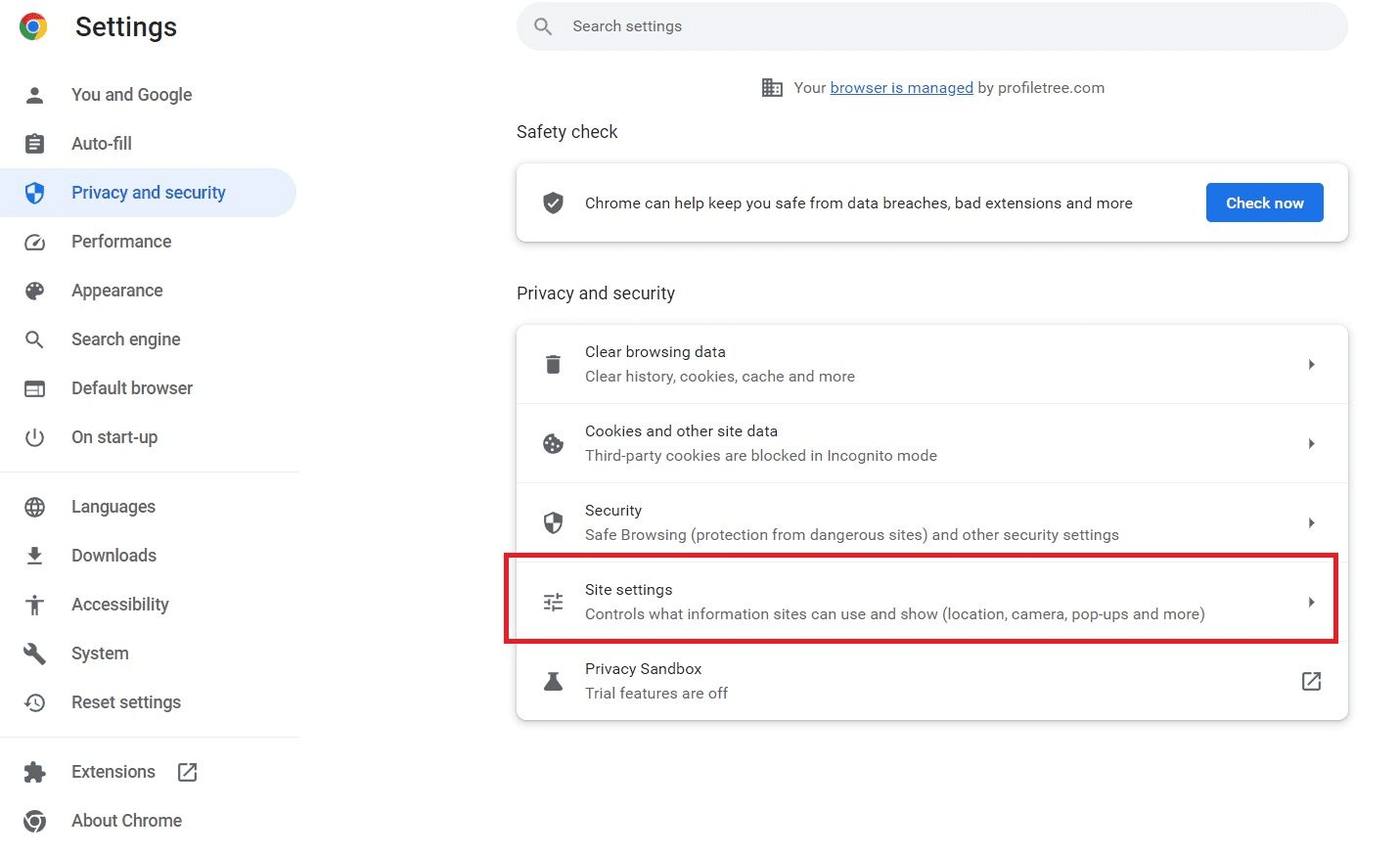Click the cookie icon for Cookies and other site data
This screenshot has height=856, width=1400.
pyautogui.click(x=553, y=443)
